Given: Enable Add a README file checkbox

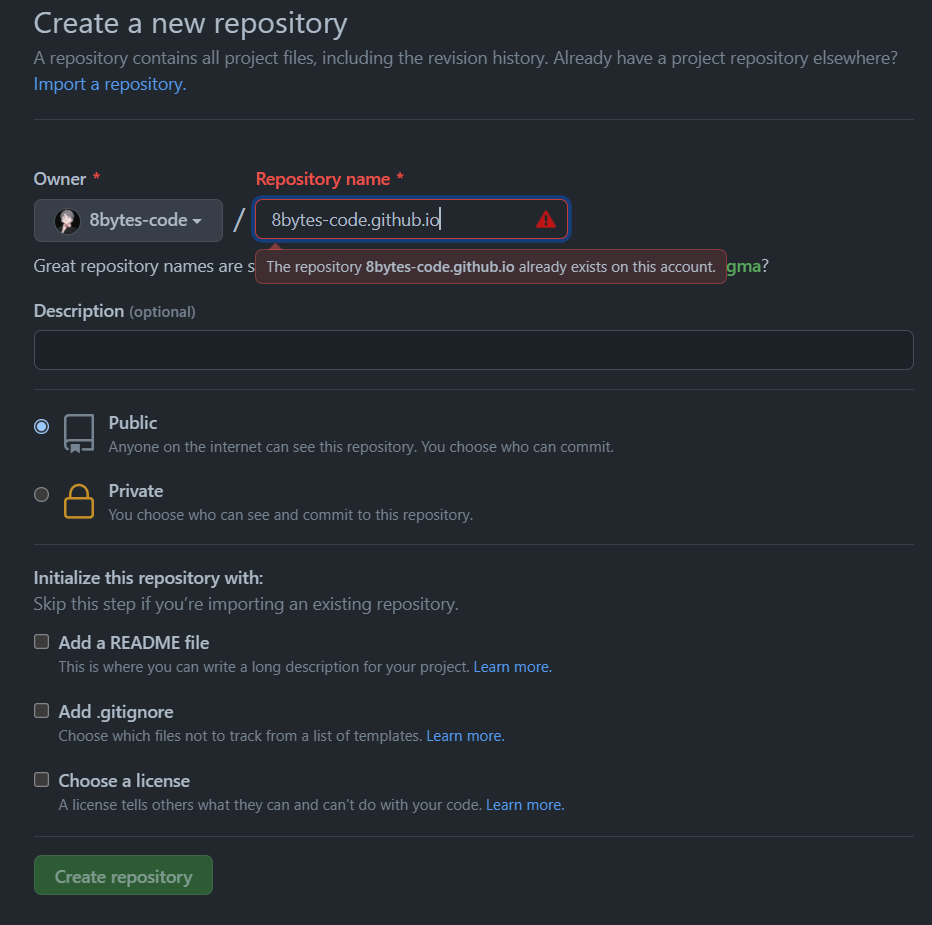Looking at the screenshot, I should tap(42, 641).
